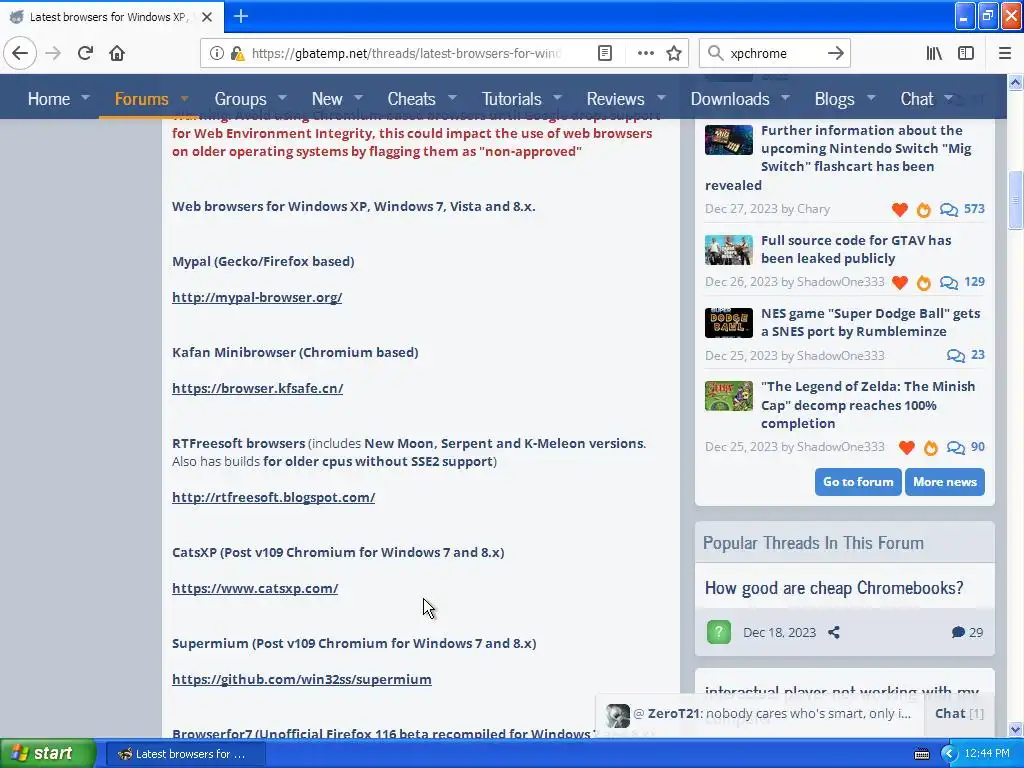1024x768 pixels.
Task: Open the browser home page icon
Action: (x=117, y=53)
